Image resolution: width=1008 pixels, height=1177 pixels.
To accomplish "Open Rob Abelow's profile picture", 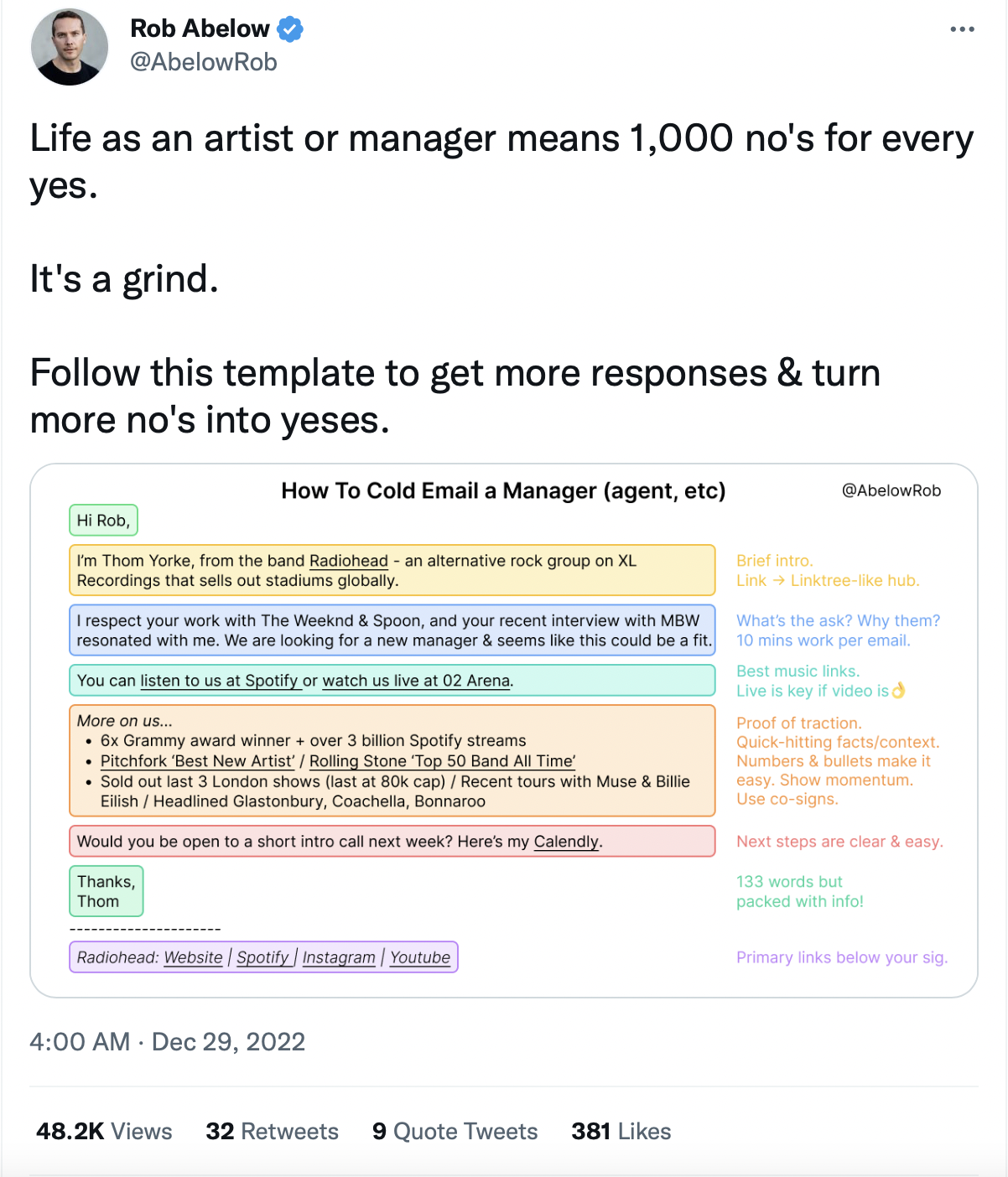I will point(70,48).
